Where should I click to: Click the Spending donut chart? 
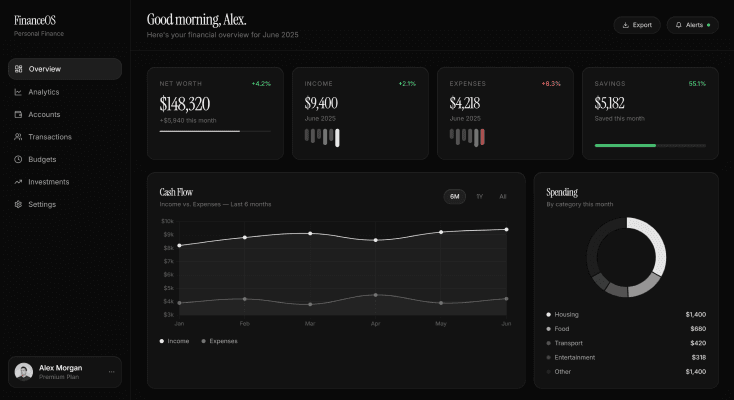pos(626,257)
